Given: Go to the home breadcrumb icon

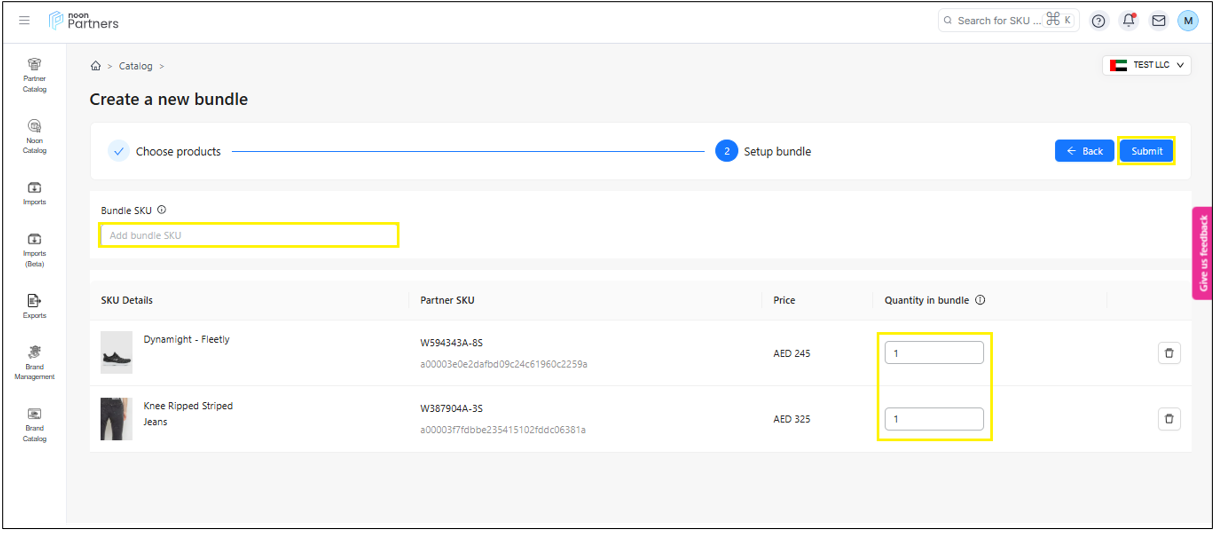Looking at the screenshot, I should [96, 66].
